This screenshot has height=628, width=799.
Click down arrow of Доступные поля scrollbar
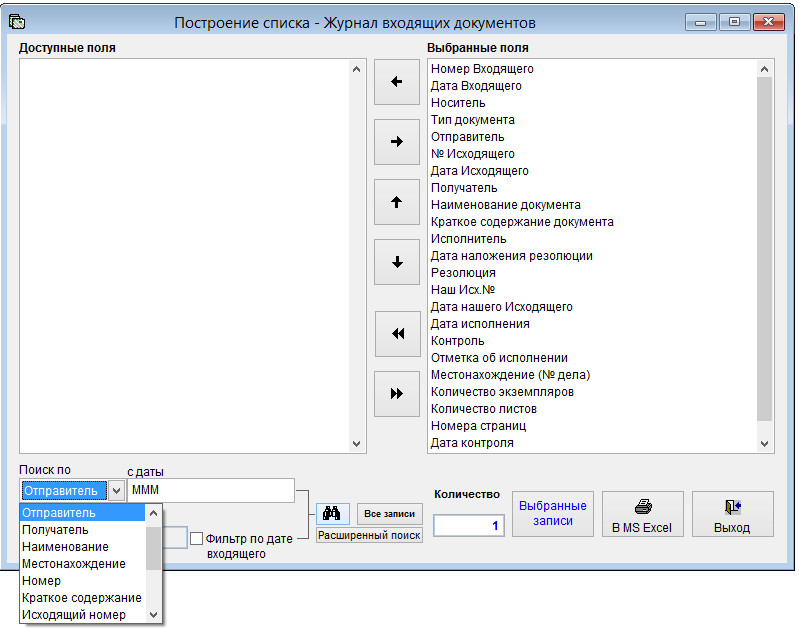(357, 444)
